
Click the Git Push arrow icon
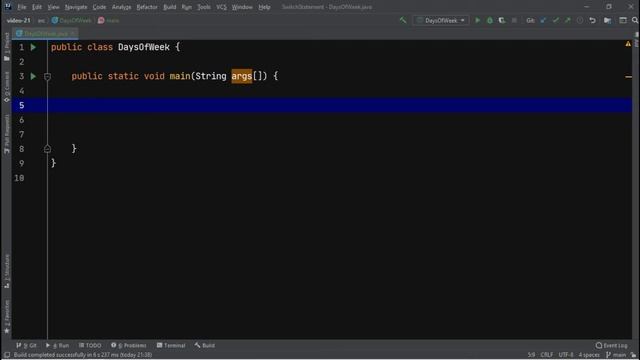[x=568, y=20]
